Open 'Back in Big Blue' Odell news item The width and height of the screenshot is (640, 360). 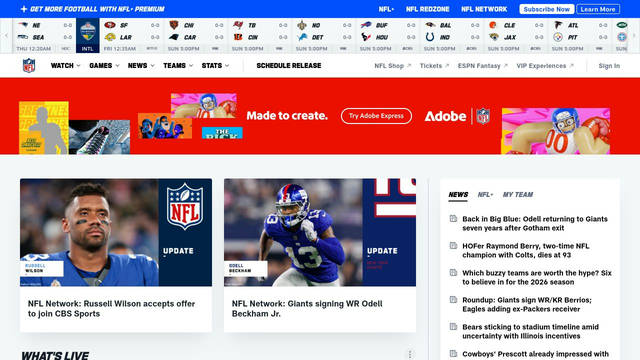tap(535, 223)
